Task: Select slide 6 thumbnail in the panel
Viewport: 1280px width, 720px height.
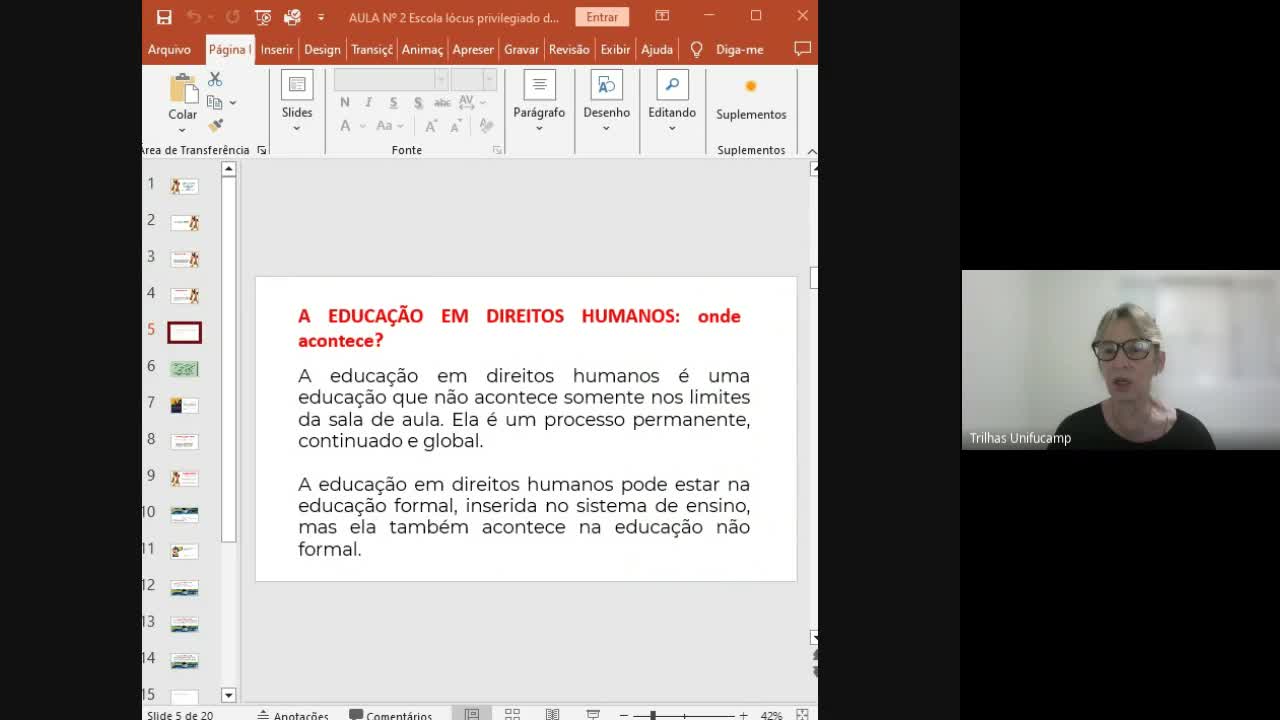Action: [x=183, y=367]
